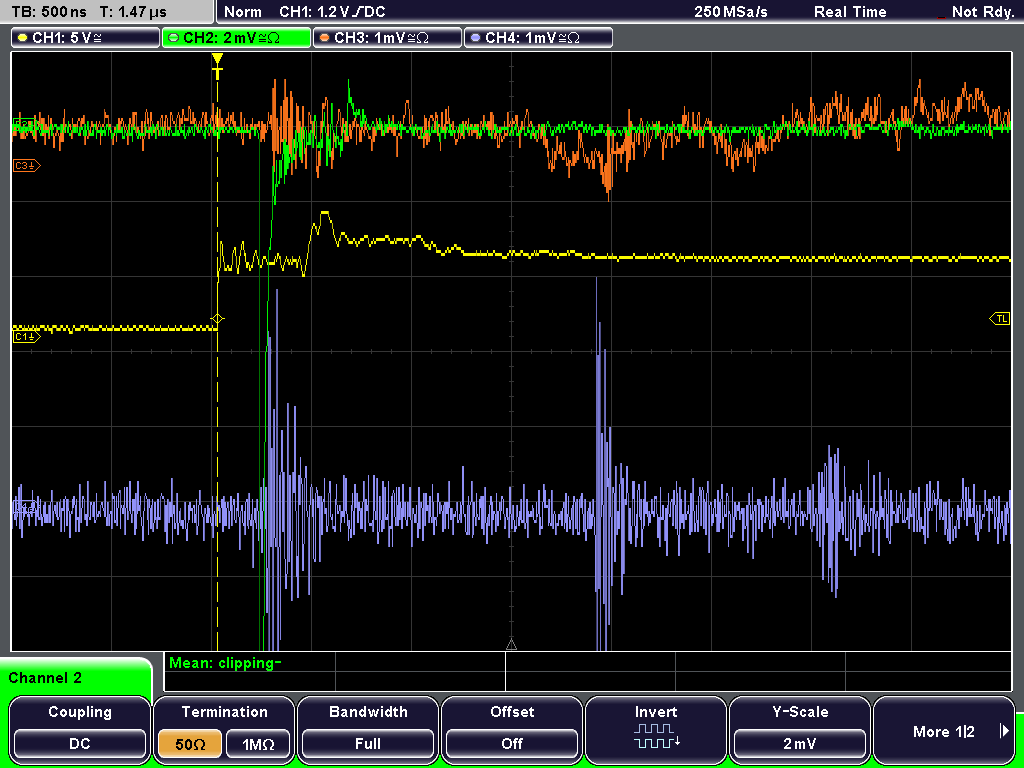The height and width of the screenshot is (768, 1024).
Task: Click the Real Time acquisition mode label
Action: tap(850, 12)
